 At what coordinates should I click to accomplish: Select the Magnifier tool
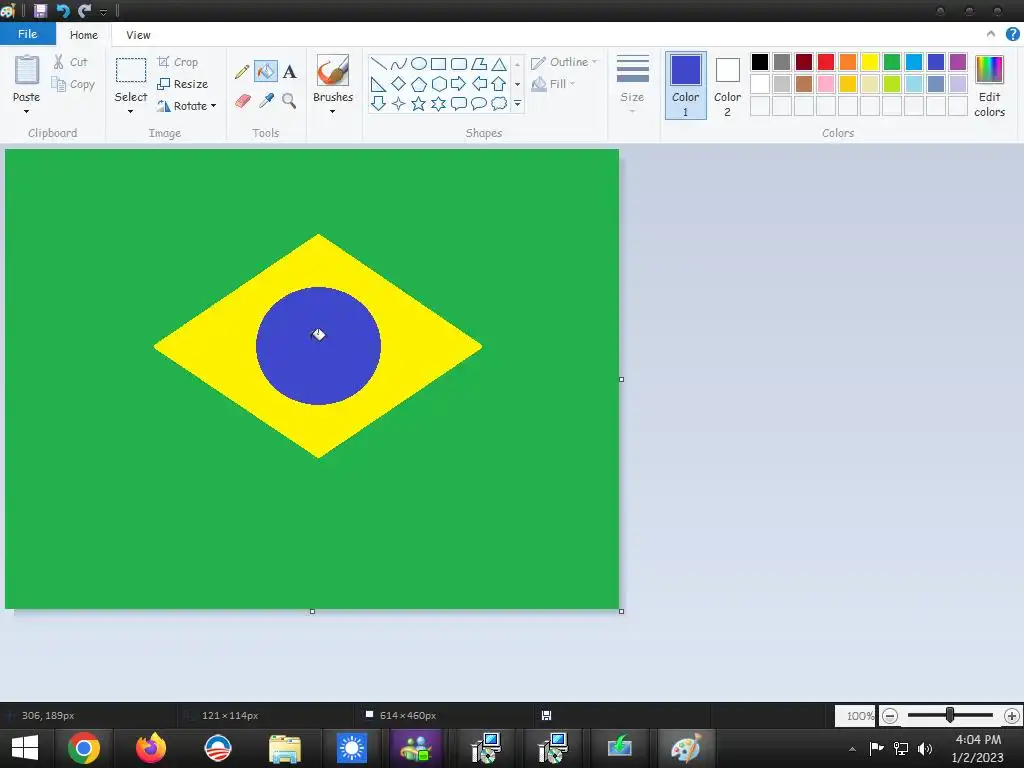289,101
